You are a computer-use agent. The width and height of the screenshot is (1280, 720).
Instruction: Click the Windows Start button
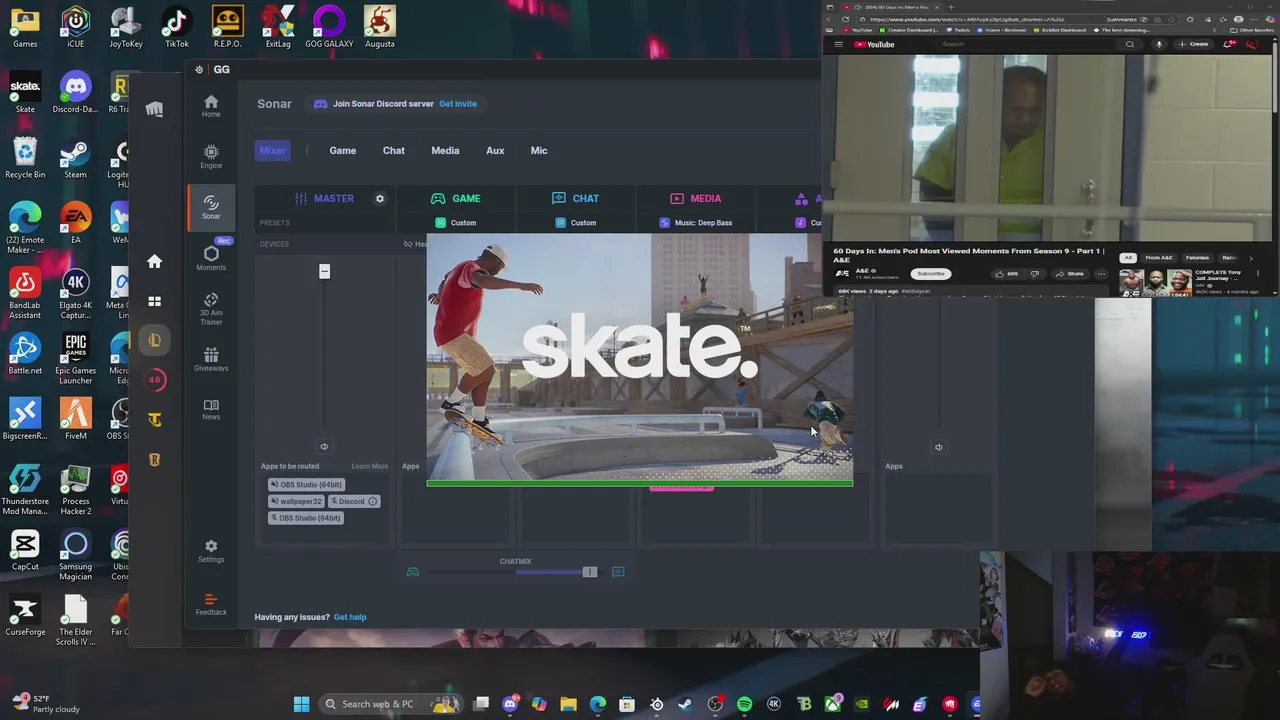pos(301,704)
